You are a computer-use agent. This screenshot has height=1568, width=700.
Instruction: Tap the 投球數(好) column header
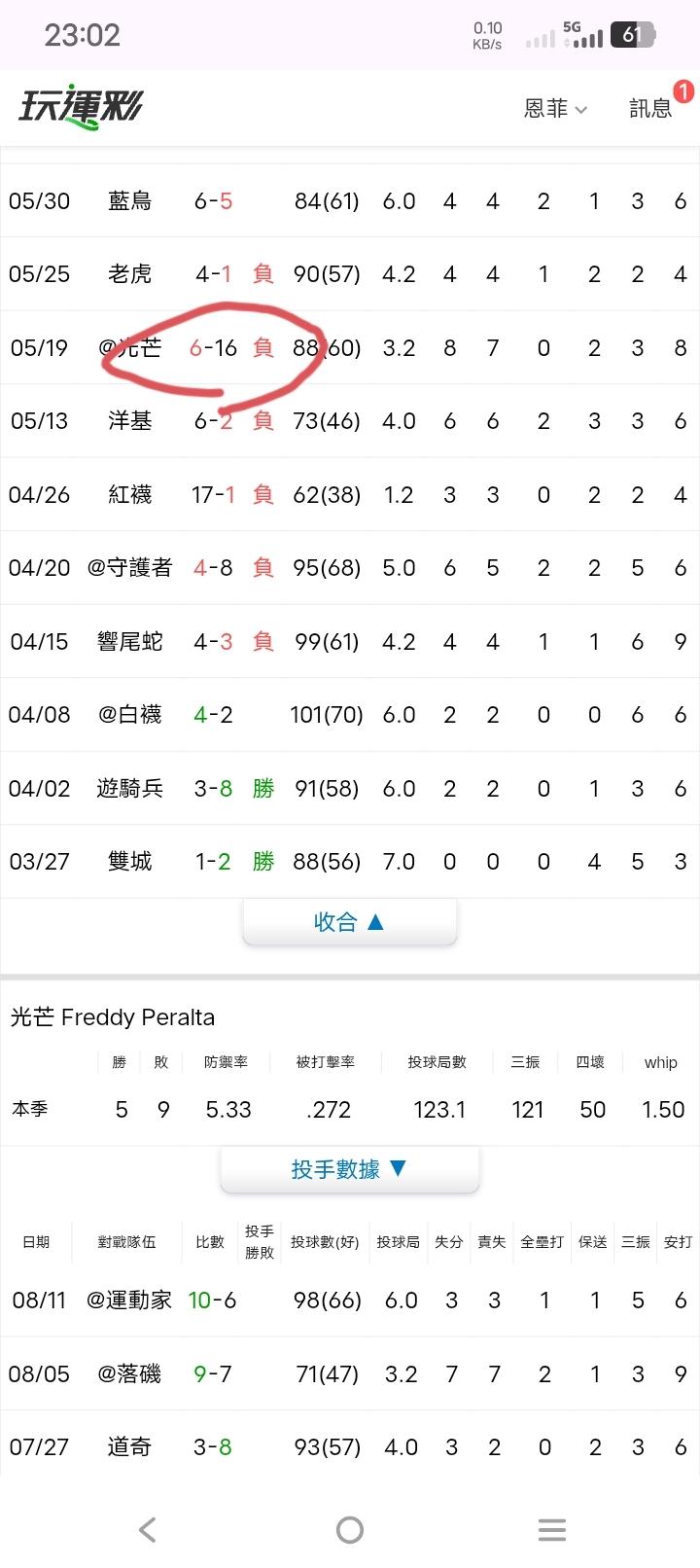click(325, 1242)
